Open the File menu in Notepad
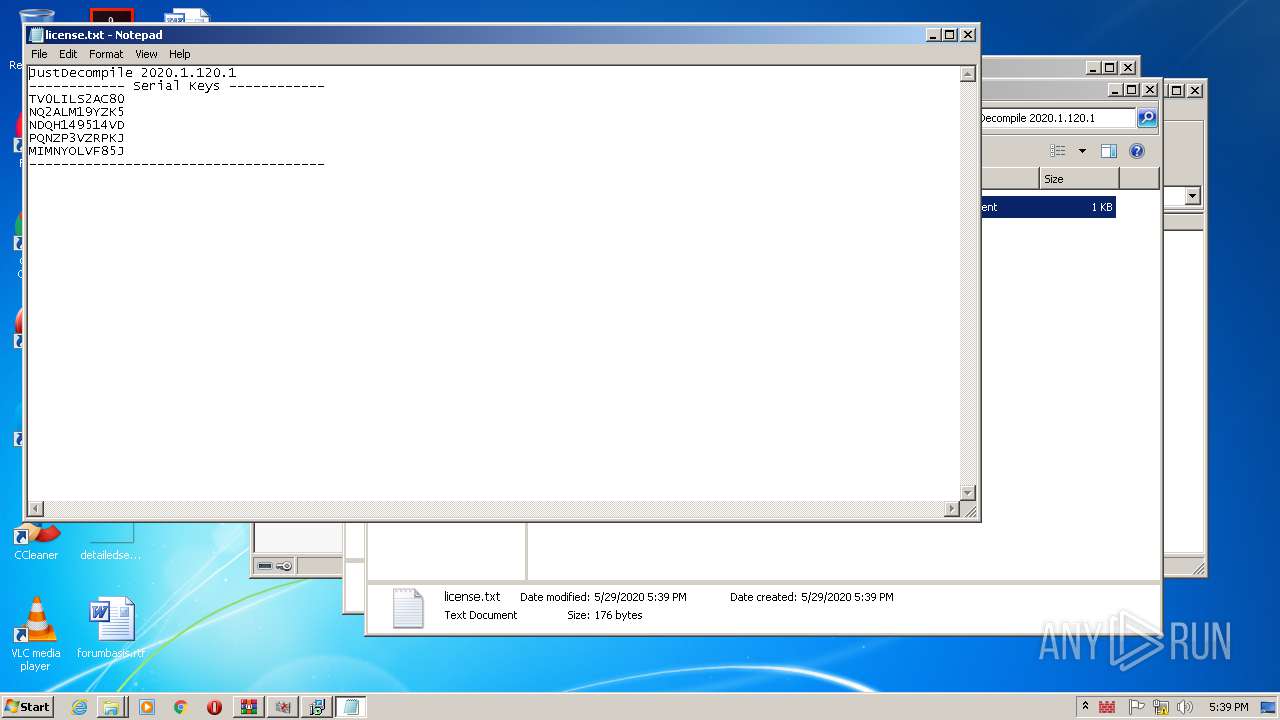This screenshot has height=720, width=1280. [x=39, y=54]
